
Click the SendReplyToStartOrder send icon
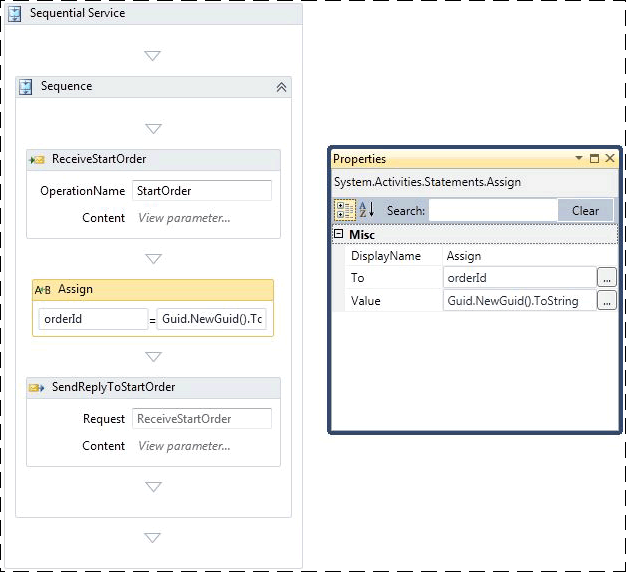(x=36, y=388)
